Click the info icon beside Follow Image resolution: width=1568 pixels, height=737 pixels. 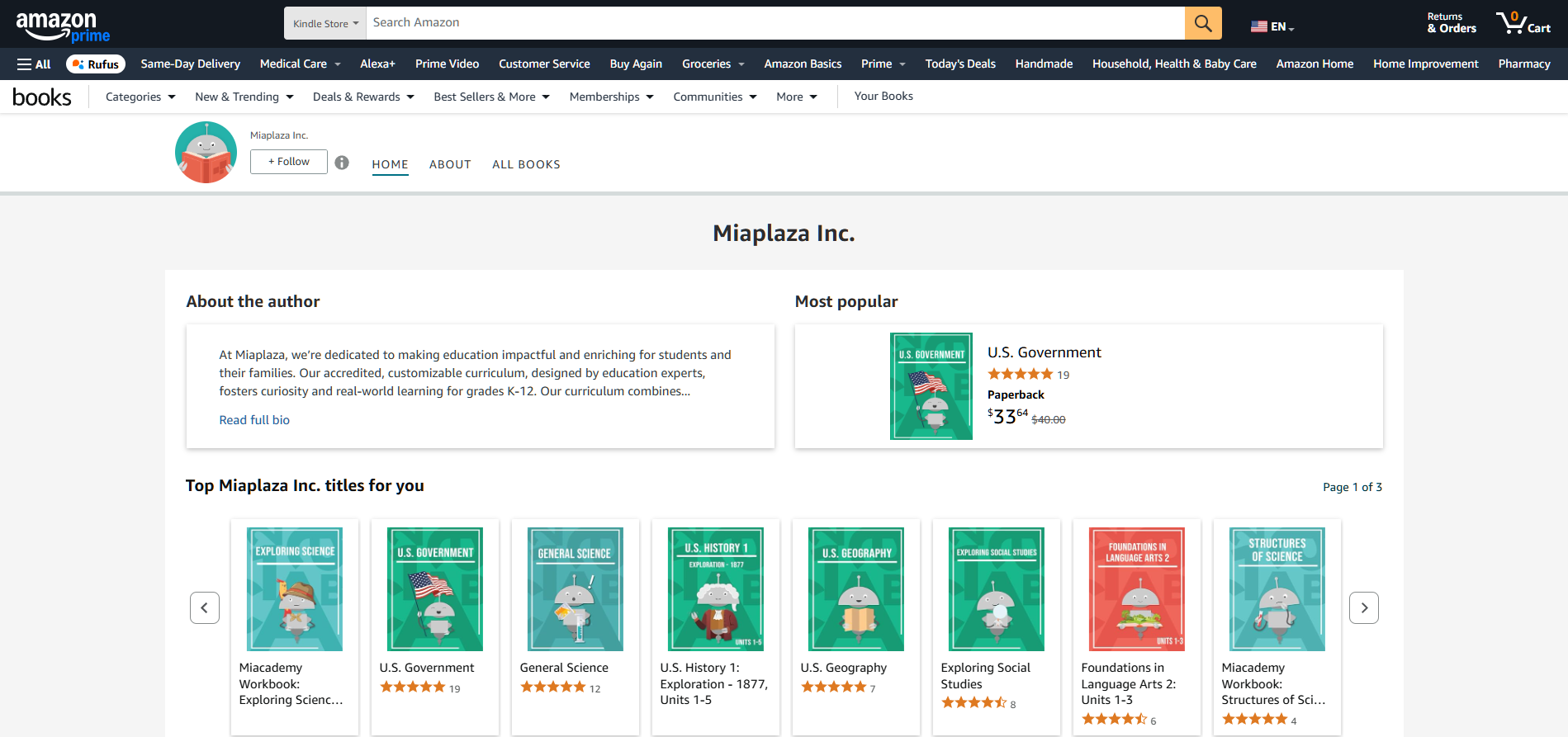tap(342, 163)
